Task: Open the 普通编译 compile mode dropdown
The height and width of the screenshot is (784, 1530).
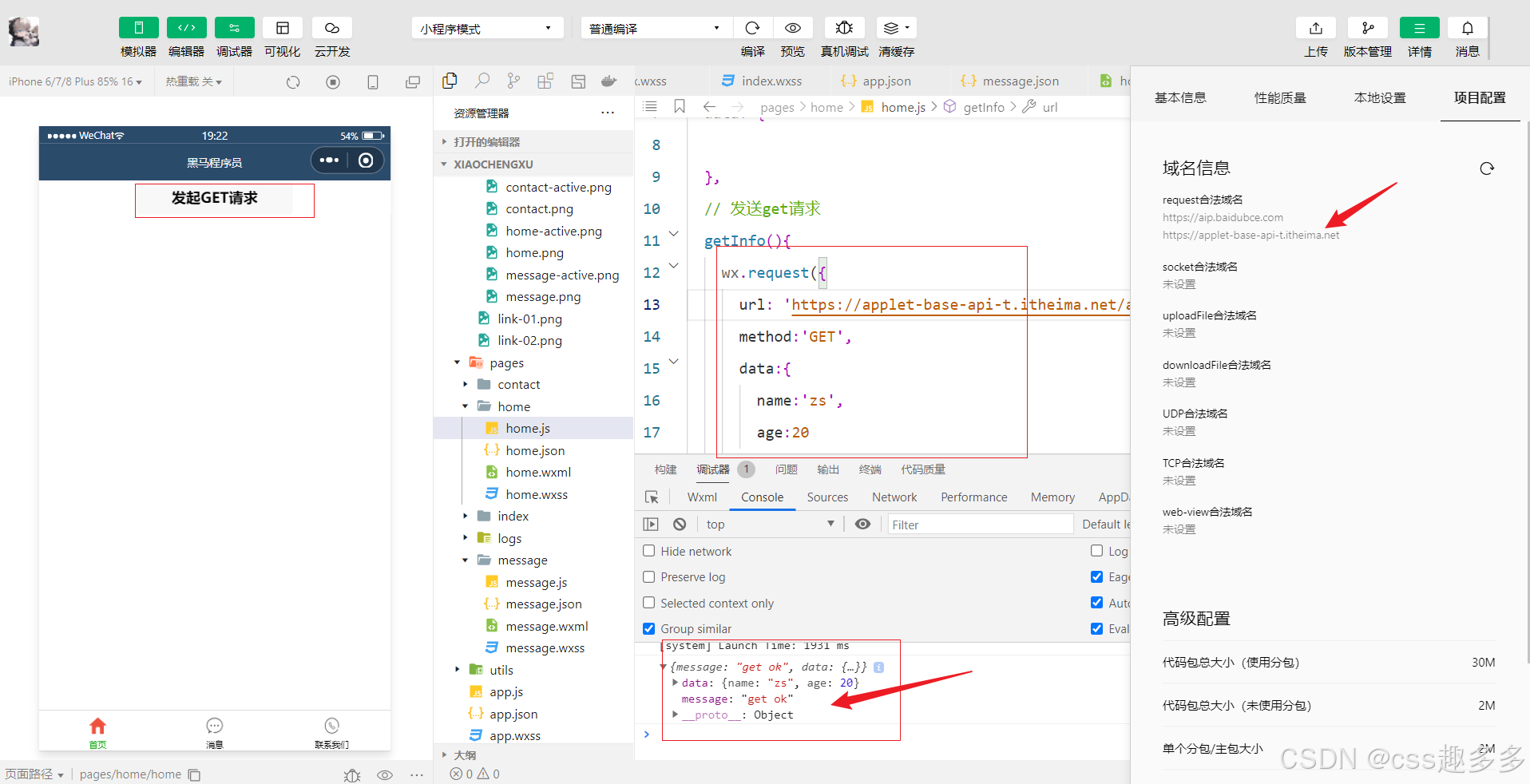Action: (x=656, y=28)
